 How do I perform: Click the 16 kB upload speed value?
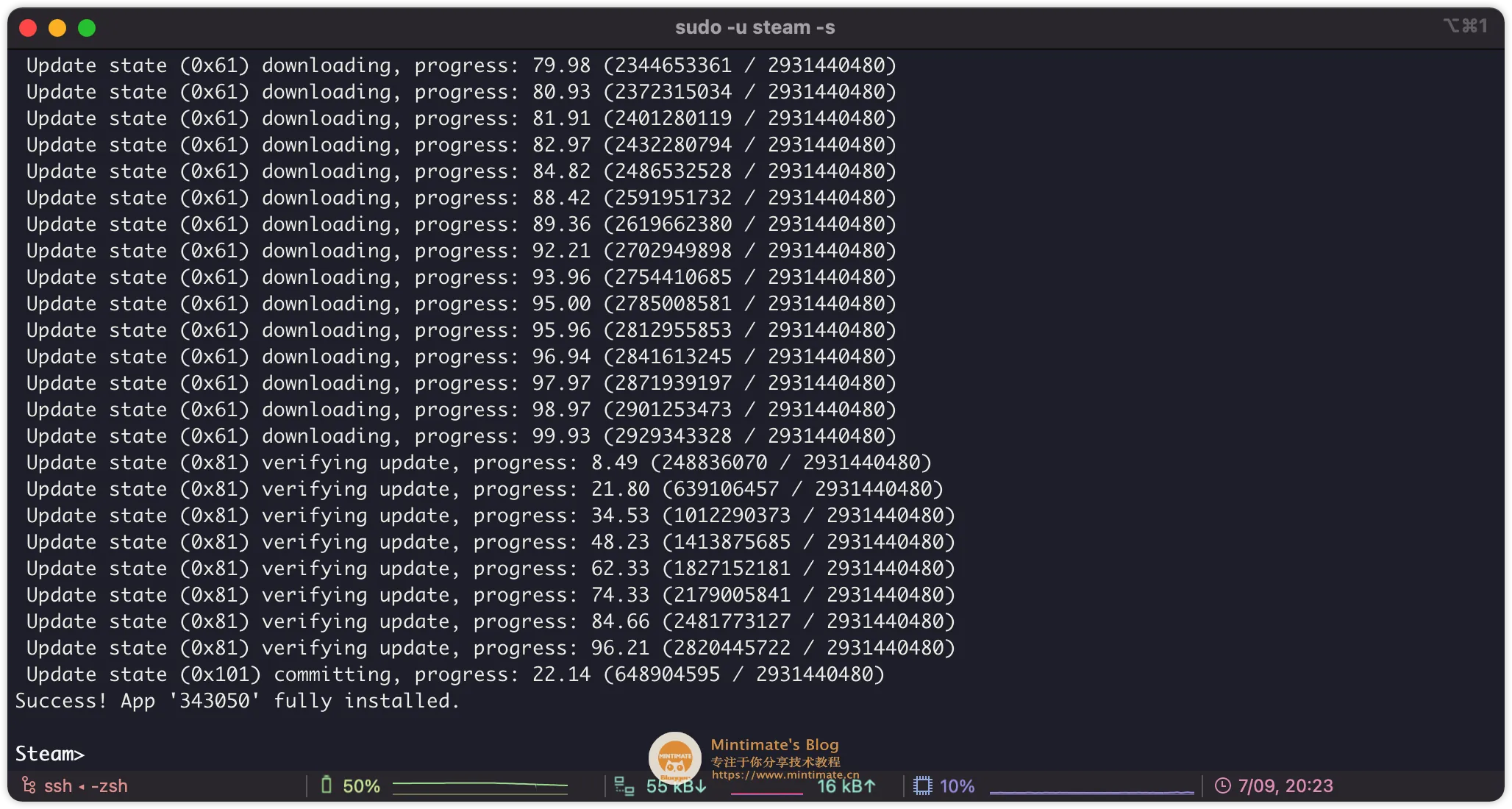pos(846,785)
